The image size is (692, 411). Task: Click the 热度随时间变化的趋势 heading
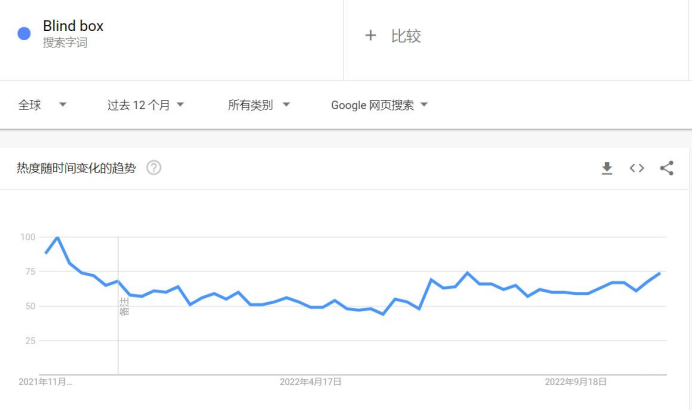tap(76, 168)
